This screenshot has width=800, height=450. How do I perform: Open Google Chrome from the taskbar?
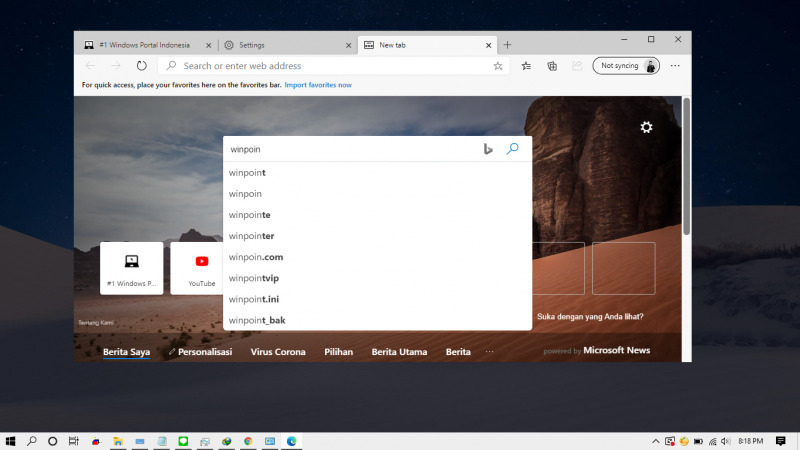[x=248, y=441]
